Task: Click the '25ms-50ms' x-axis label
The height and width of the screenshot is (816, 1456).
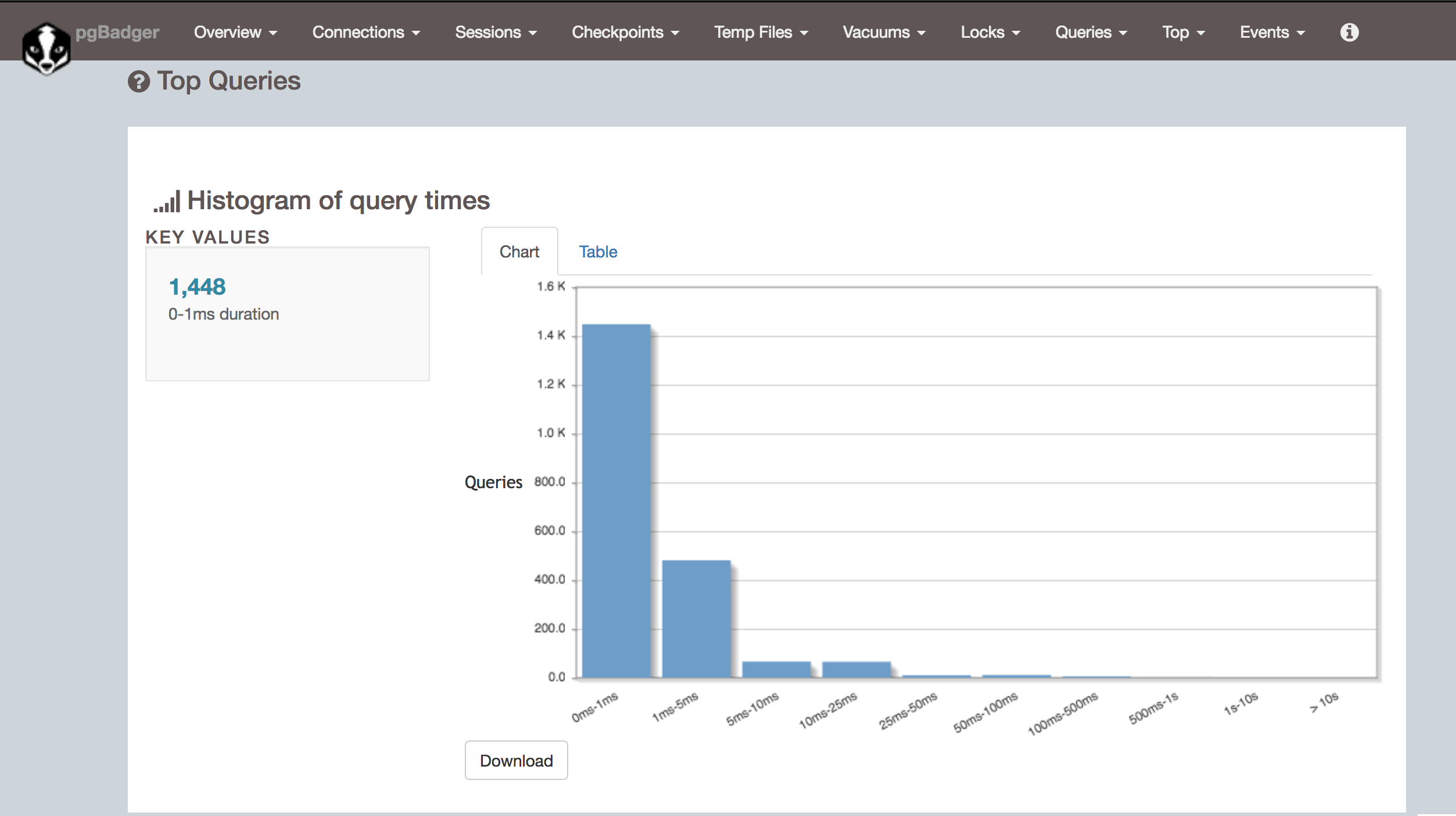Action: tap(908, 710)
